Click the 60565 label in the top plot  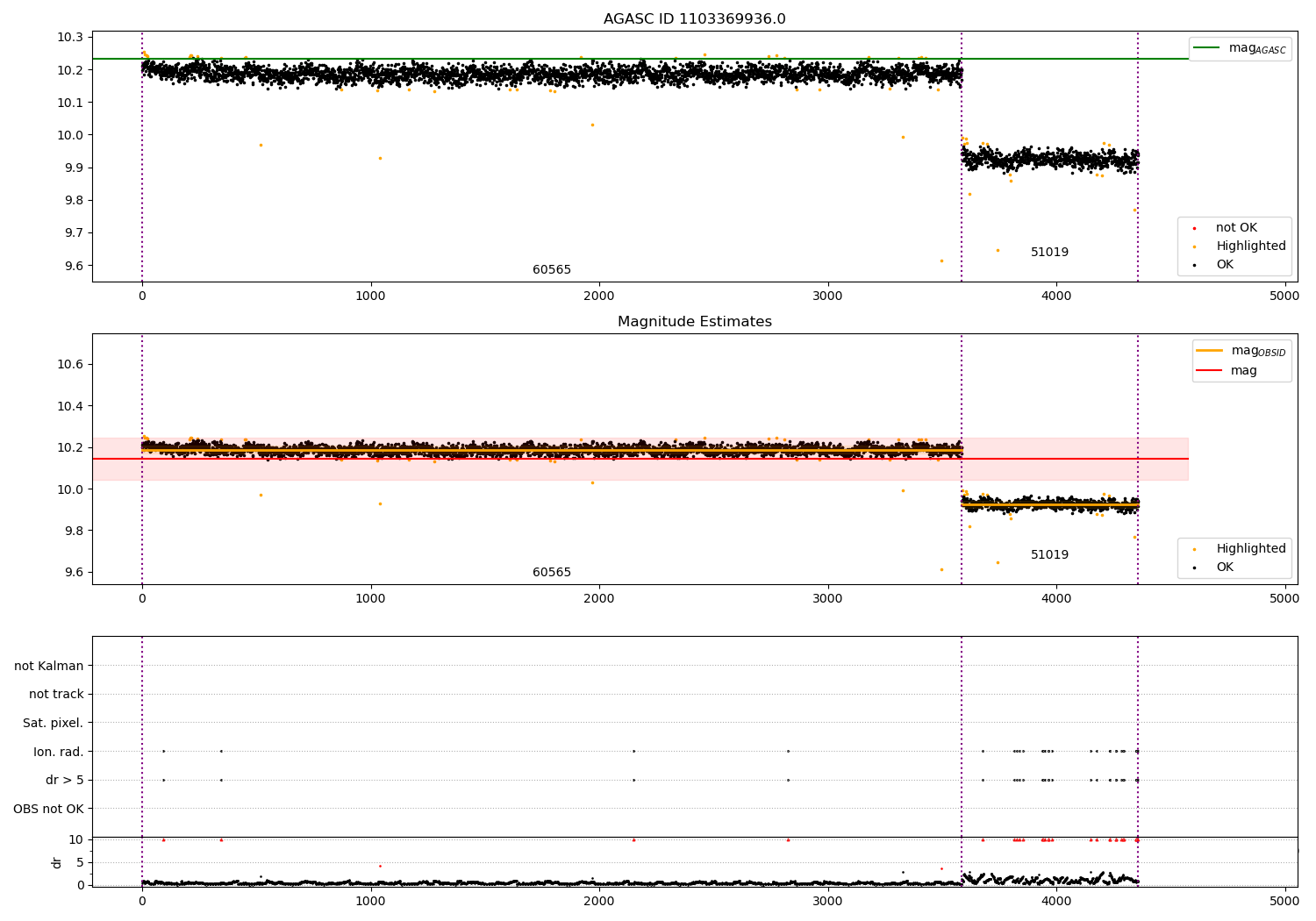552,270
